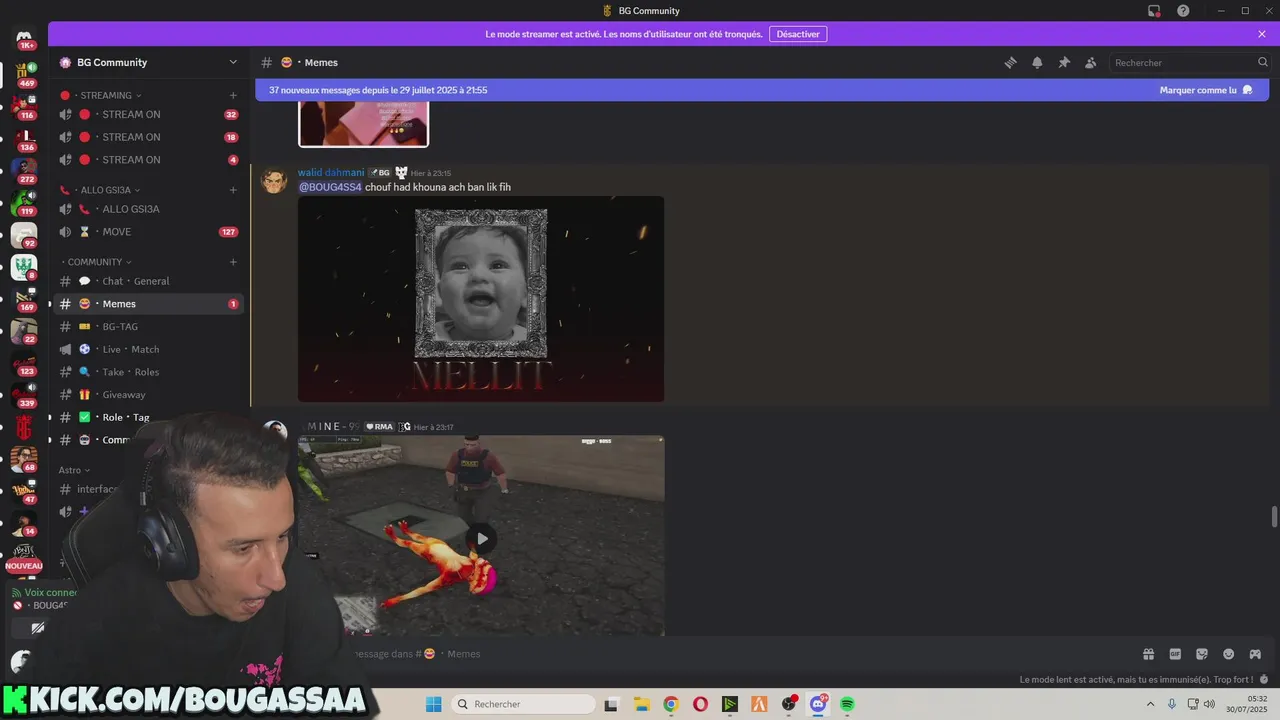Collapse the STREAMING category
Viewport: 1280px width, 720px height.
(105, 95)
